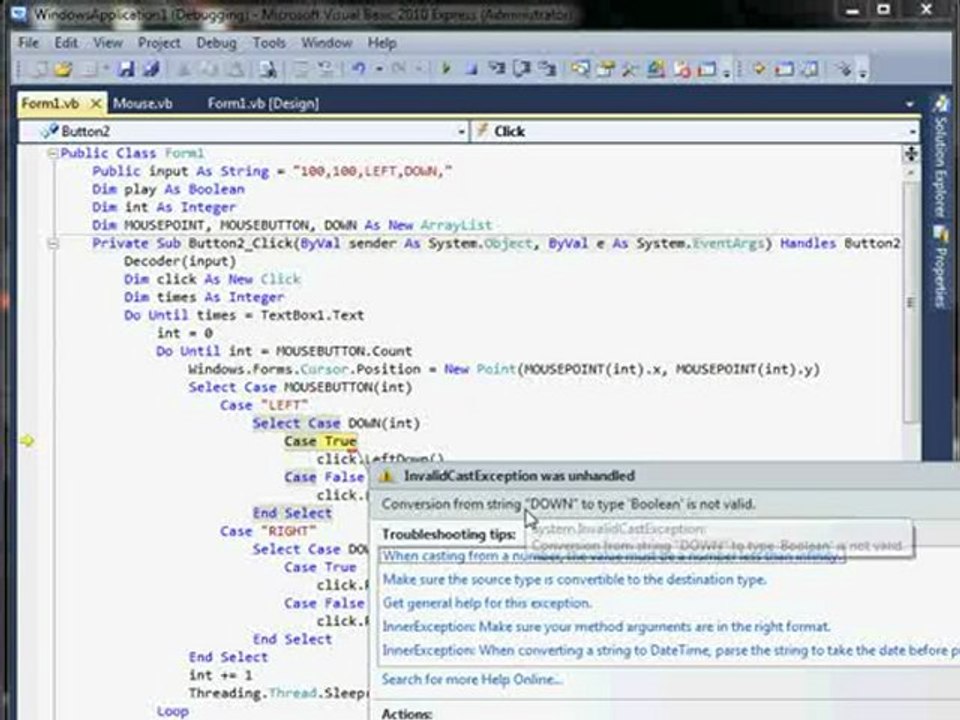The width and height of the screenshot is (960, 720).
Task: Click the Undo arrow icon
Action: (359, 69)
